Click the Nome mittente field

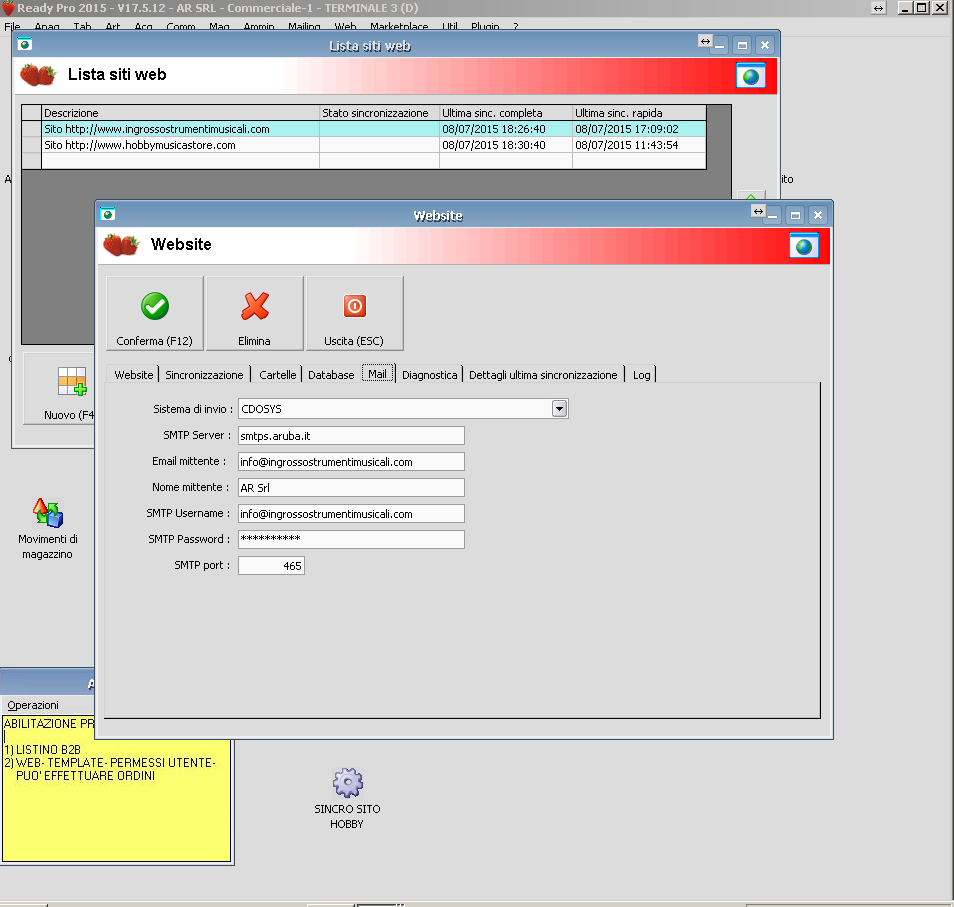click(351, 488)
